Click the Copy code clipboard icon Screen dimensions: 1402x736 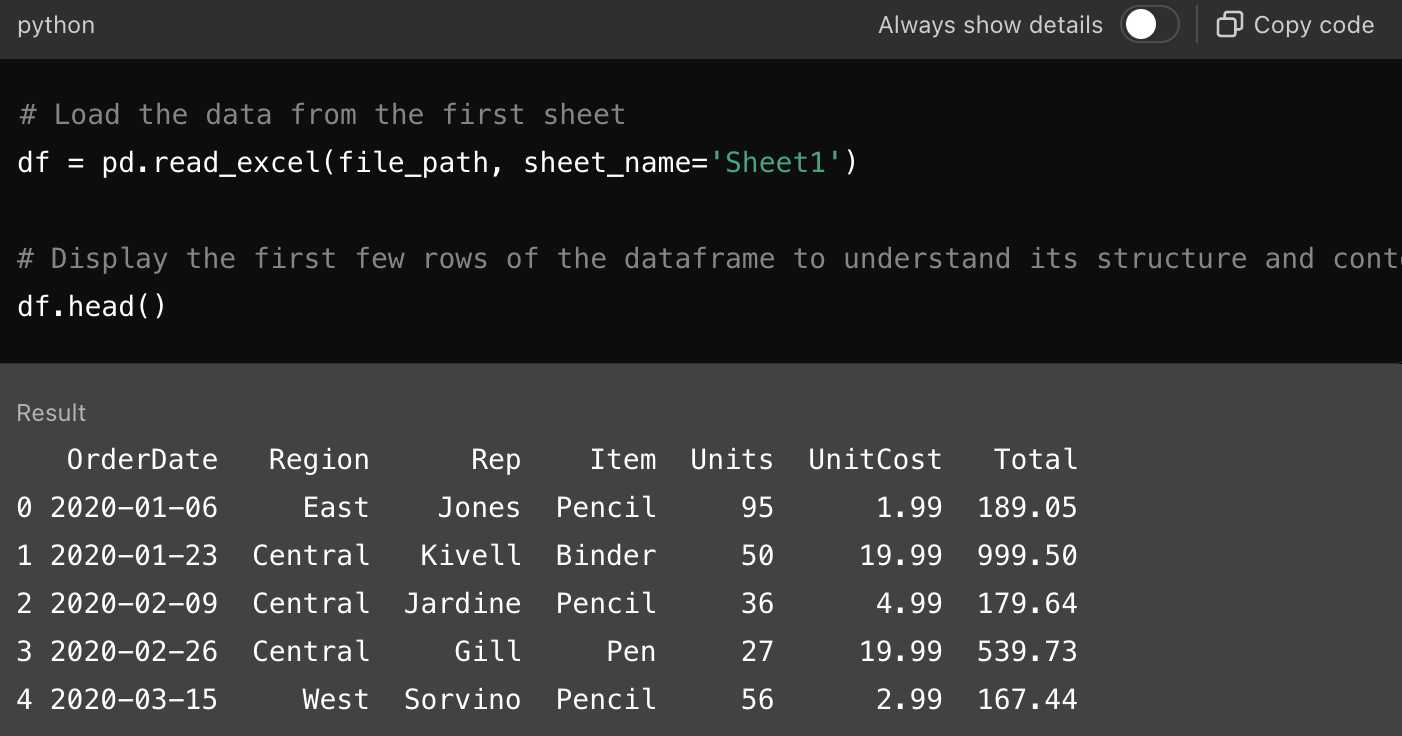[1229, 25]
